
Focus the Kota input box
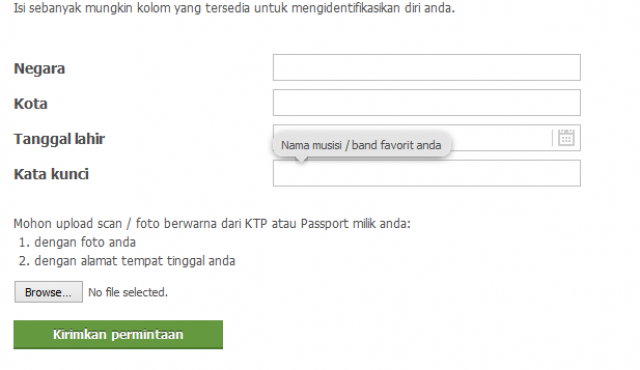427,102
